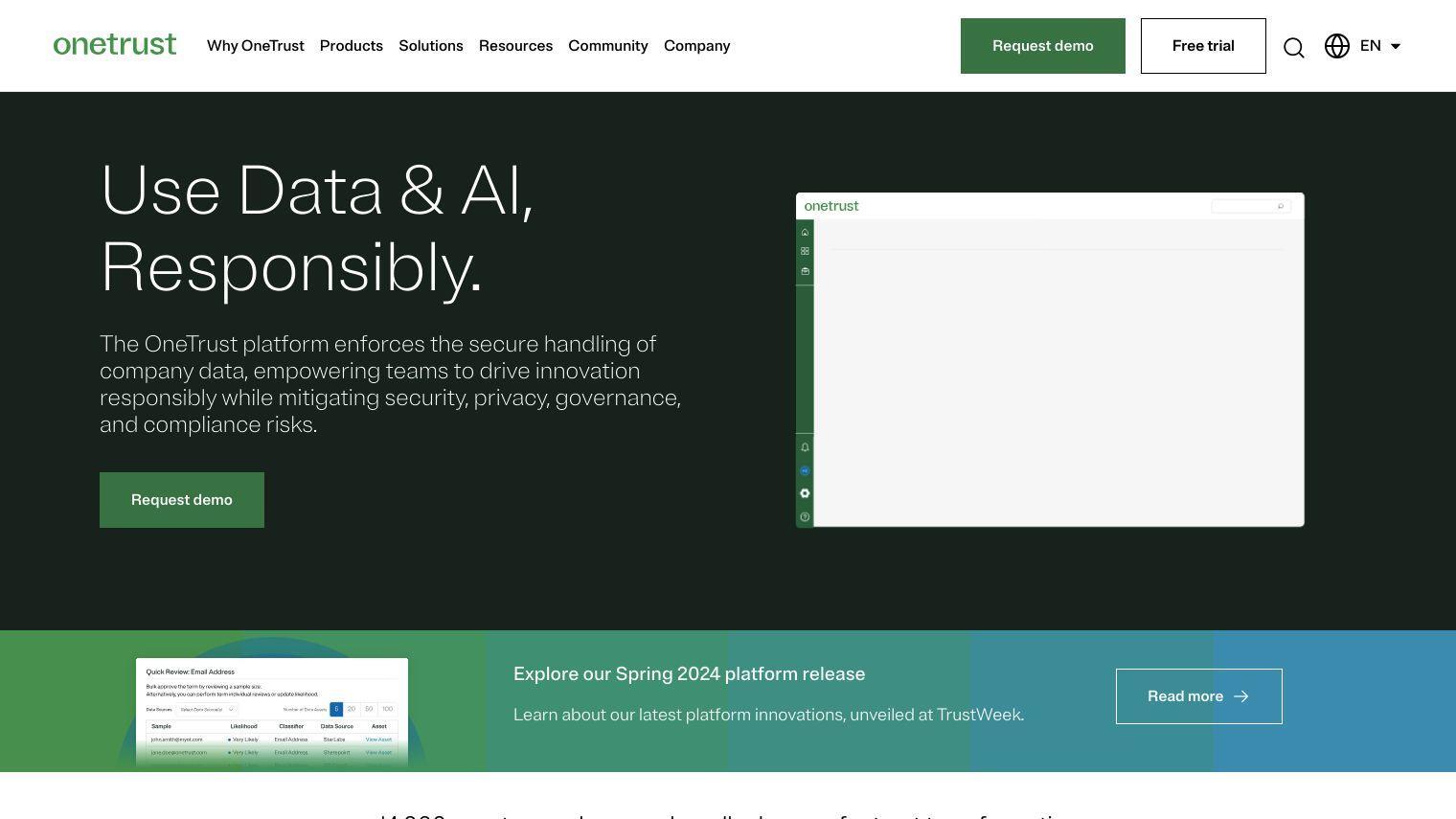Click the platform preview mockup image

[x=1050, y=359]
